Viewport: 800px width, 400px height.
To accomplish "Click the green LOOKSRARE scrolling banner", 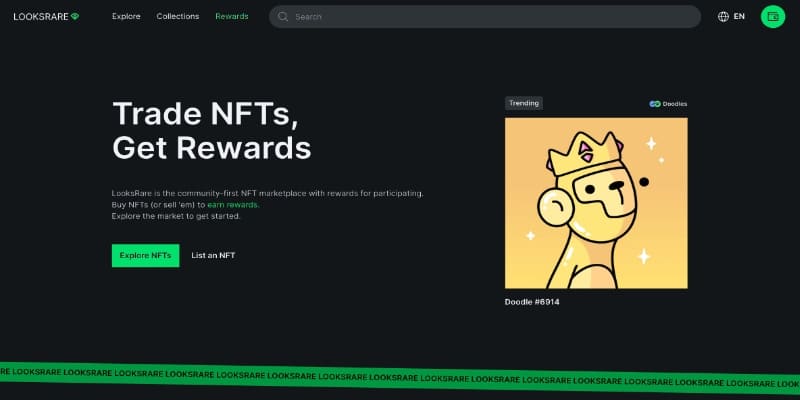I will [400, 376].
